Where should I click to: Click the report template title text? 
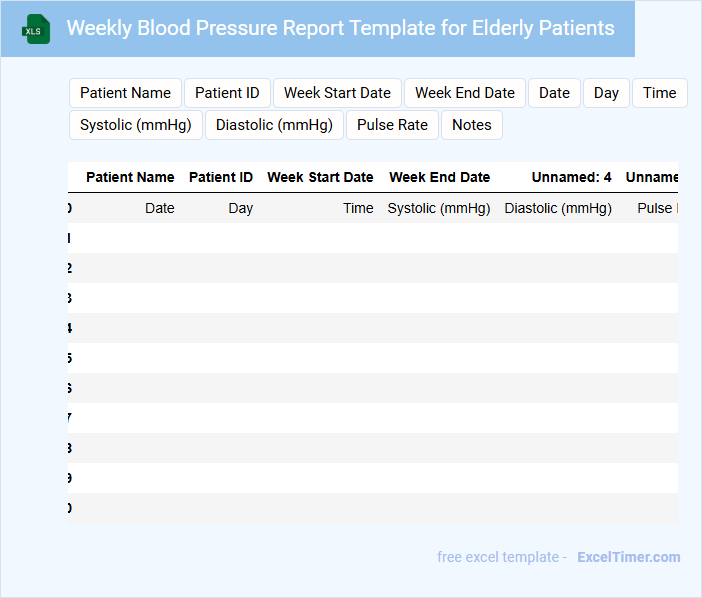coord(340,28)
